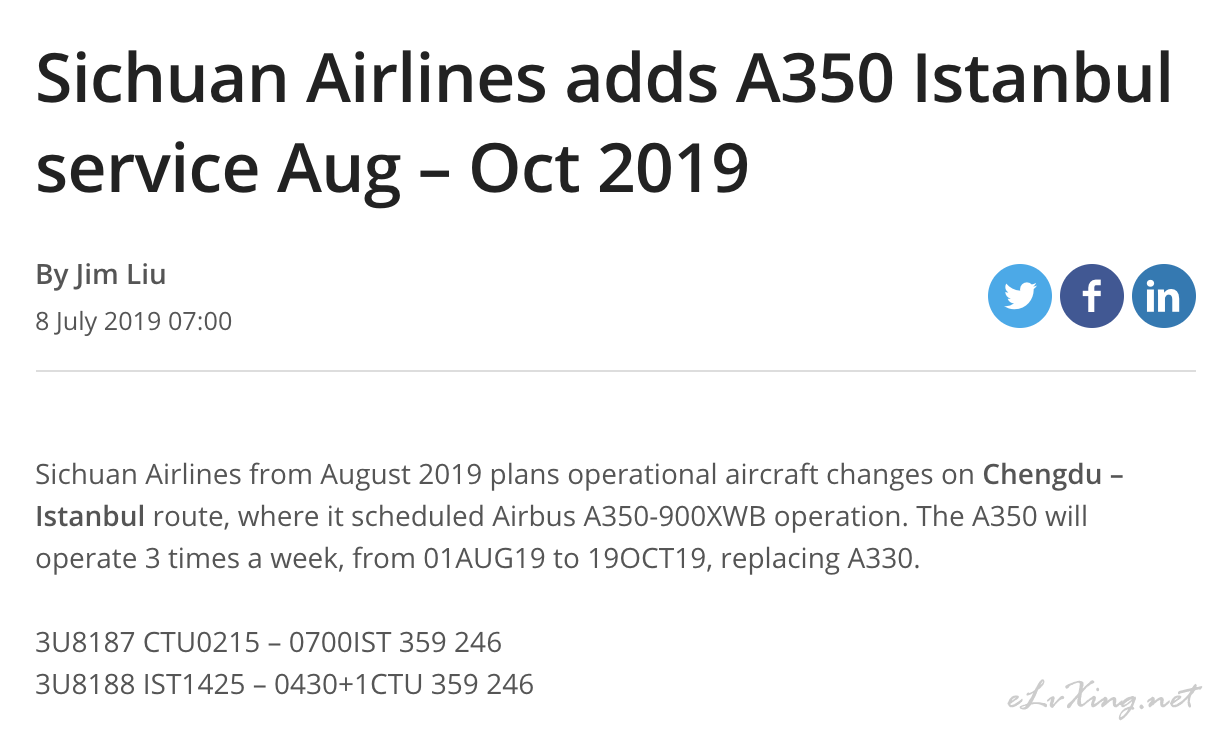Click flight 3U8188 schedule line

pos(284,684)
